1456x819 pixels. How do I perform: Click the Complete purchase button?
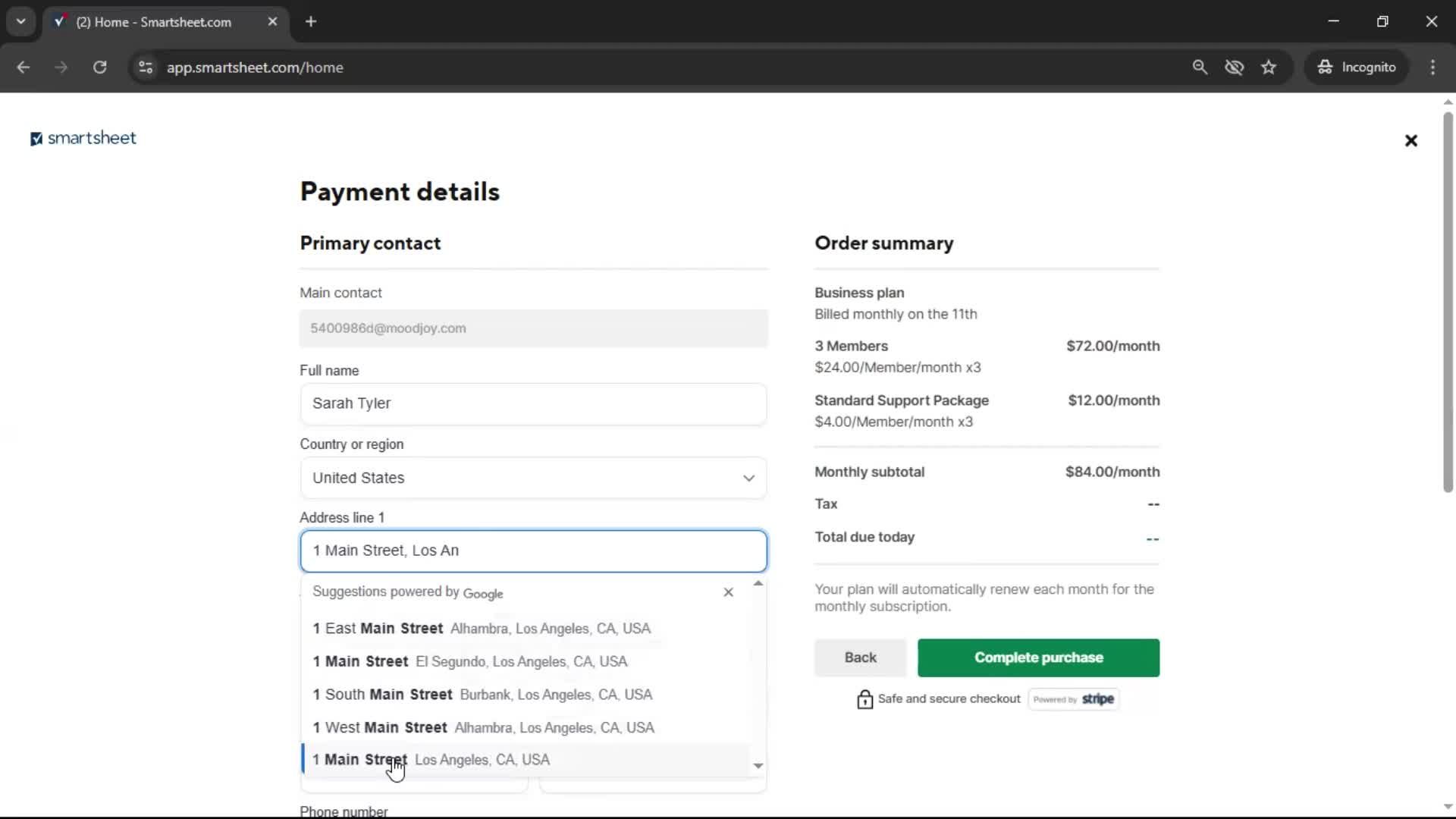pos(1037,657)
